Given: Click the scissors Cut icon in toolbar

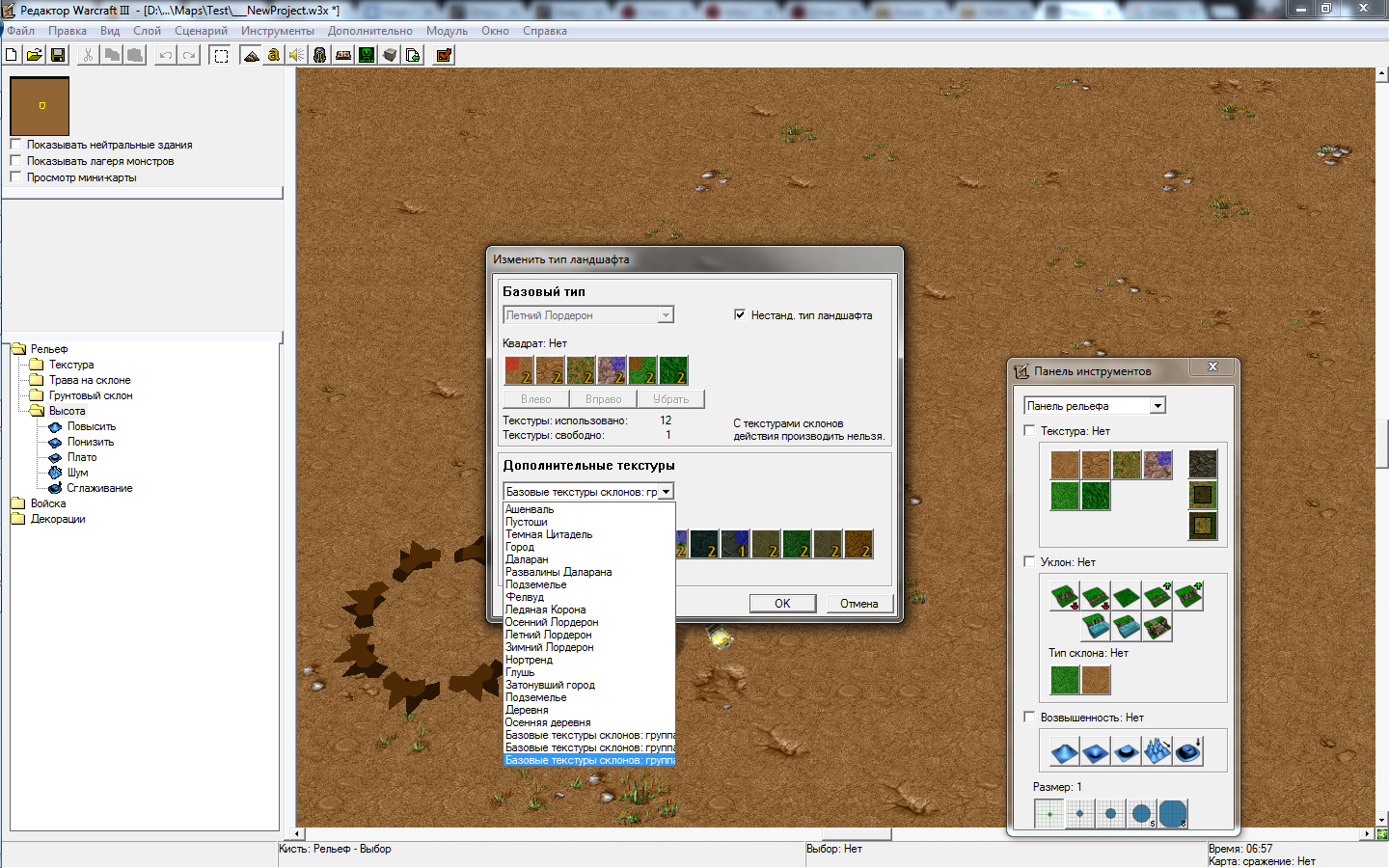Looking at the screenshot, I should point(88,55).
